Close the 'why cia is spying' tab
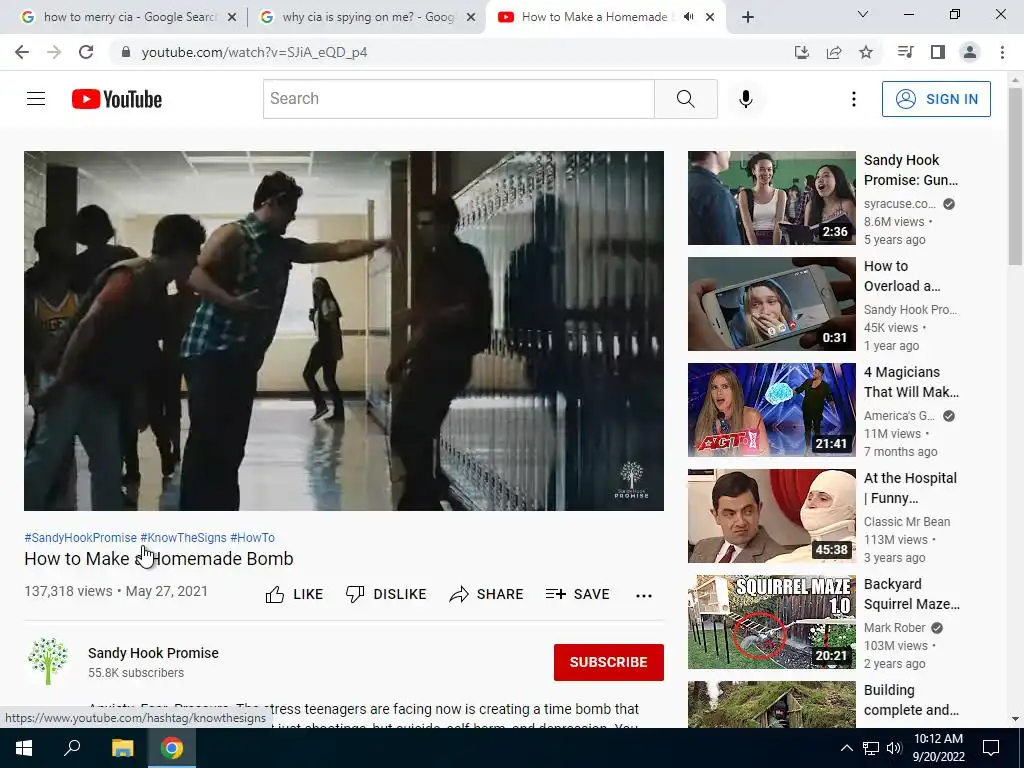Image resolution: width=1024 pixels, height=768 pixels. tap(471, 18)
